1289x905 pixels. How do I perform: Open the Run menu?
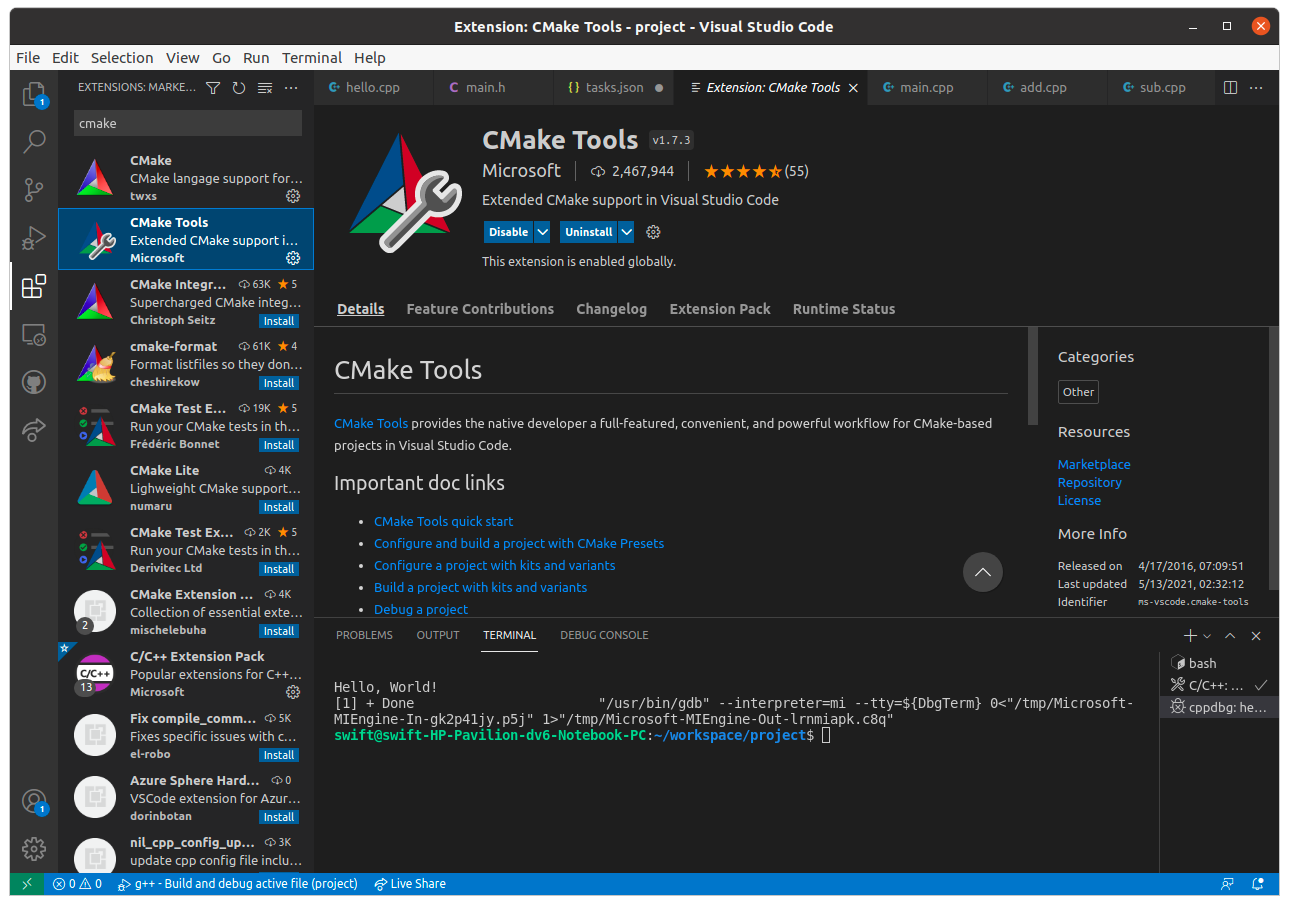(x=256, y=58)
